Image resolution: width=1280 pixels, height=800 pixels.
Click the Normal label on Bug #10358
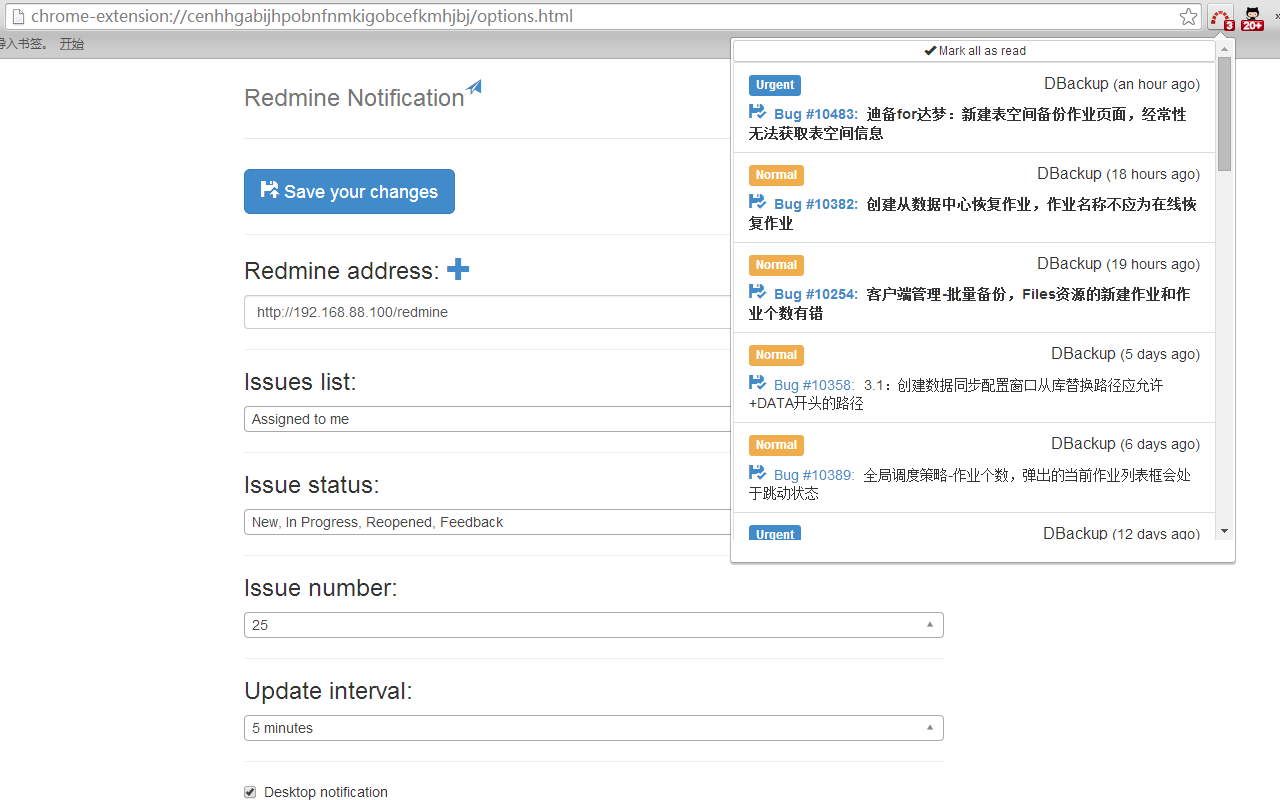tap(776, 355)
